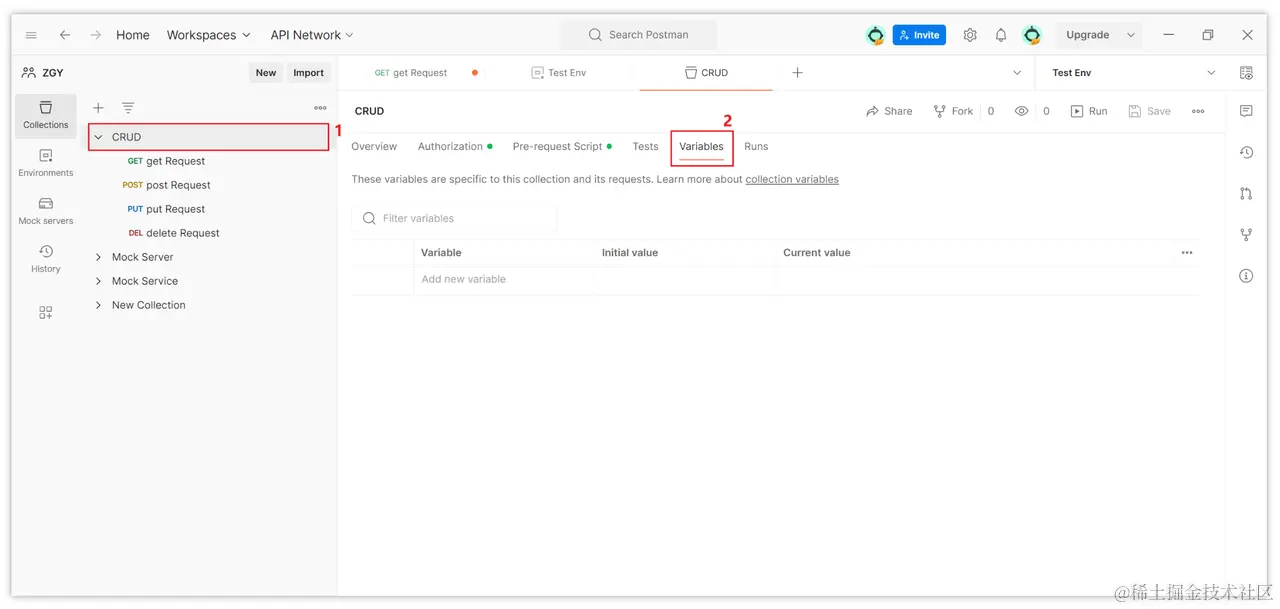This screenshot has width=1280, height=609.
Task: Open the settings gear icon
Action: (970, 35)
